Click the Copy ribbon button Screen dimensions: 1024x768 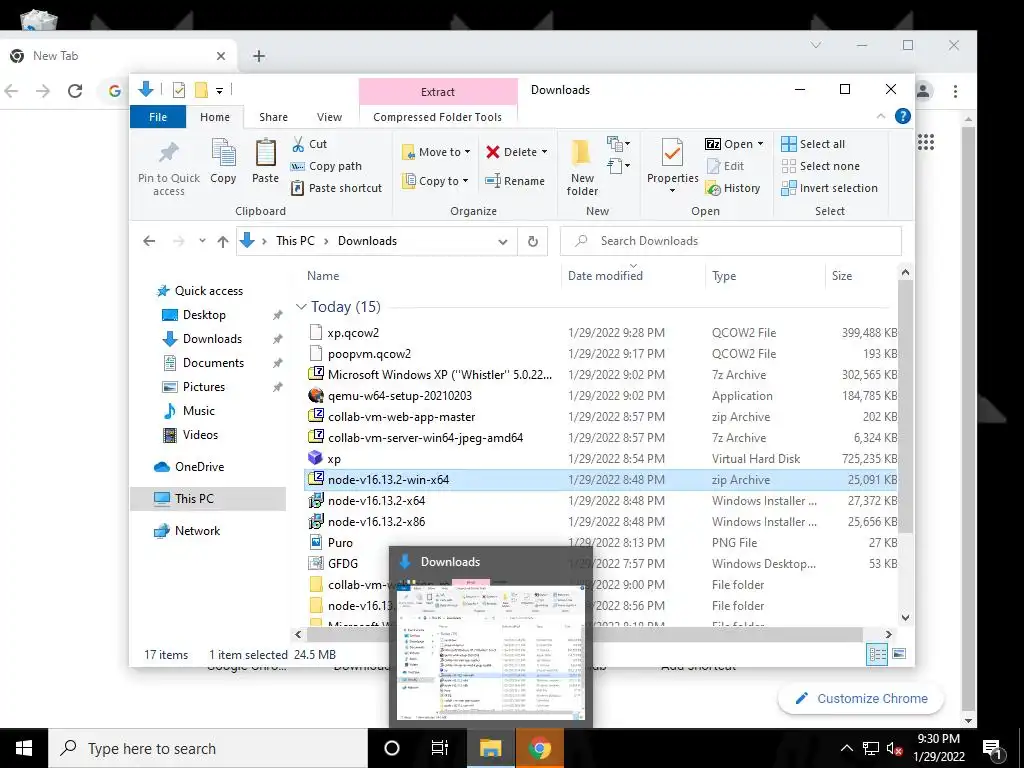[223, 161]
